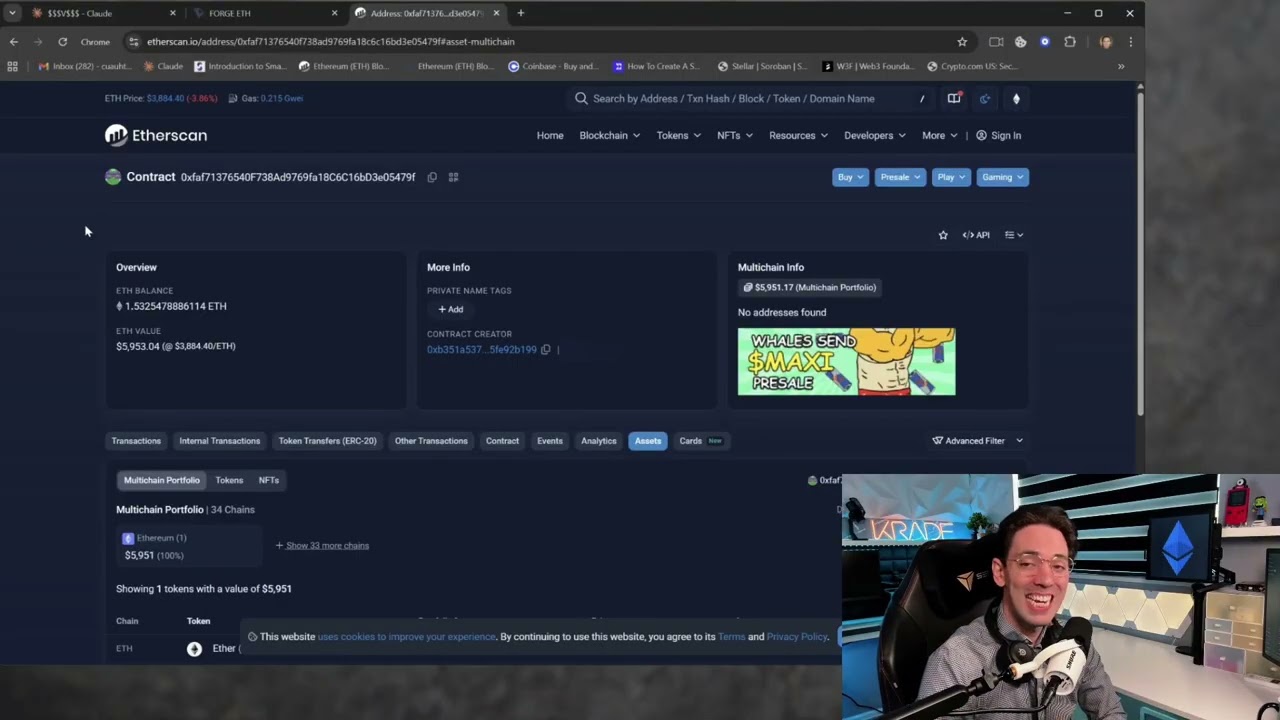
Task: Show the contract address QR code
Action: [453, 177]
